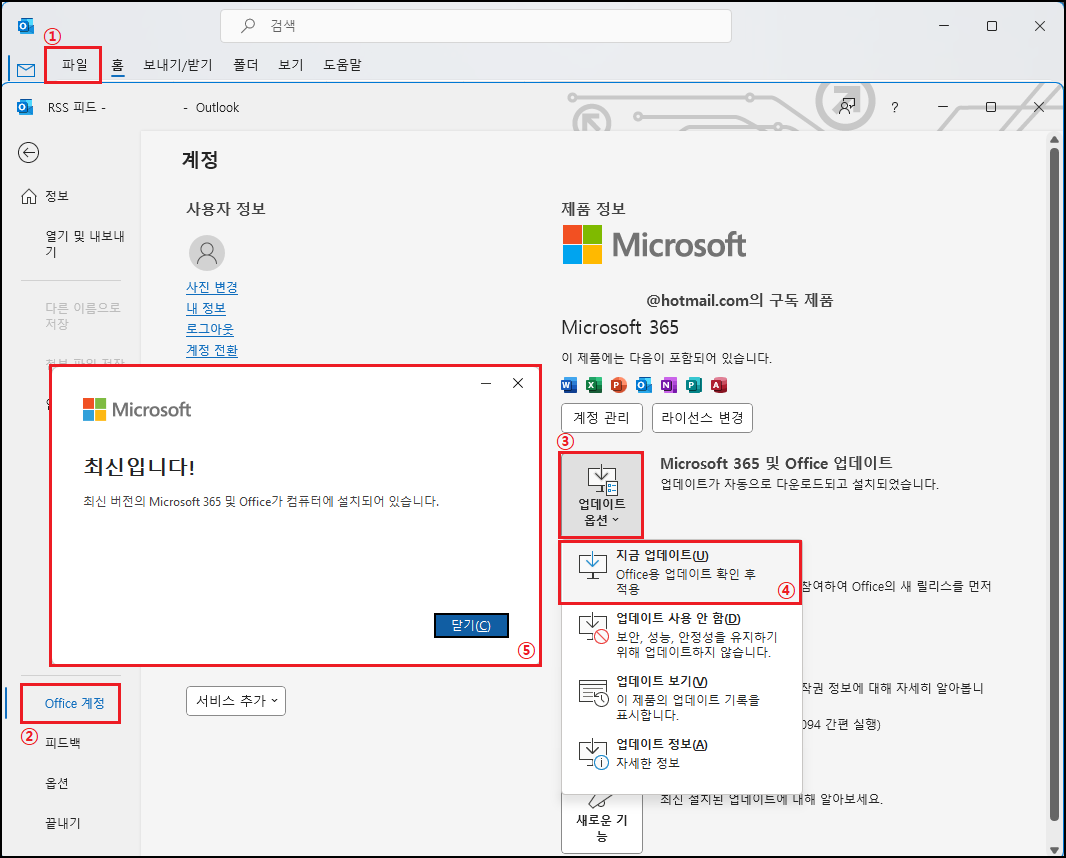This screenshot has height=858, width=1066.
Task: Expand the 서비스 추가 dropdown
Action: 236,701
